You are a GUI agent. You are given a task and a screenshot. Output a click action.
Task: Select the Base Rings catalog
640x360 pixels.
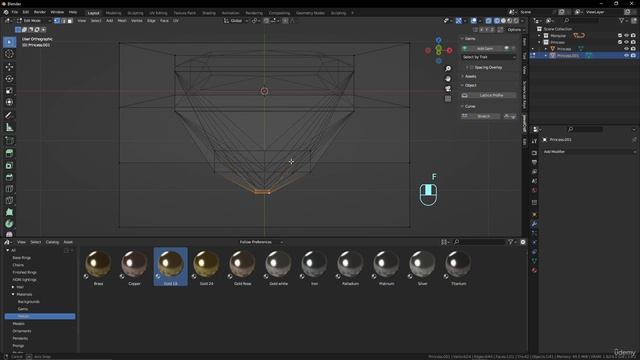22,258
